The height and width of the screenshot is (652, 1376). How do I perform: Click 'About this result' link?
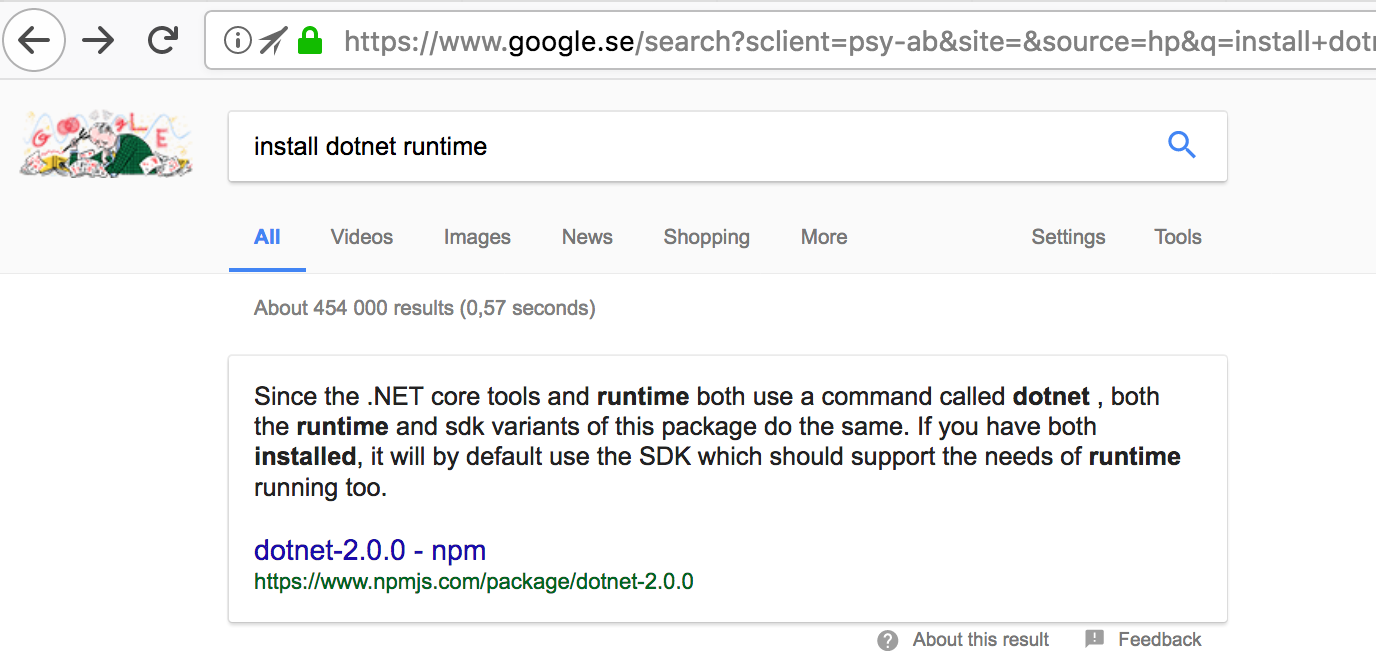click(981, 640)
